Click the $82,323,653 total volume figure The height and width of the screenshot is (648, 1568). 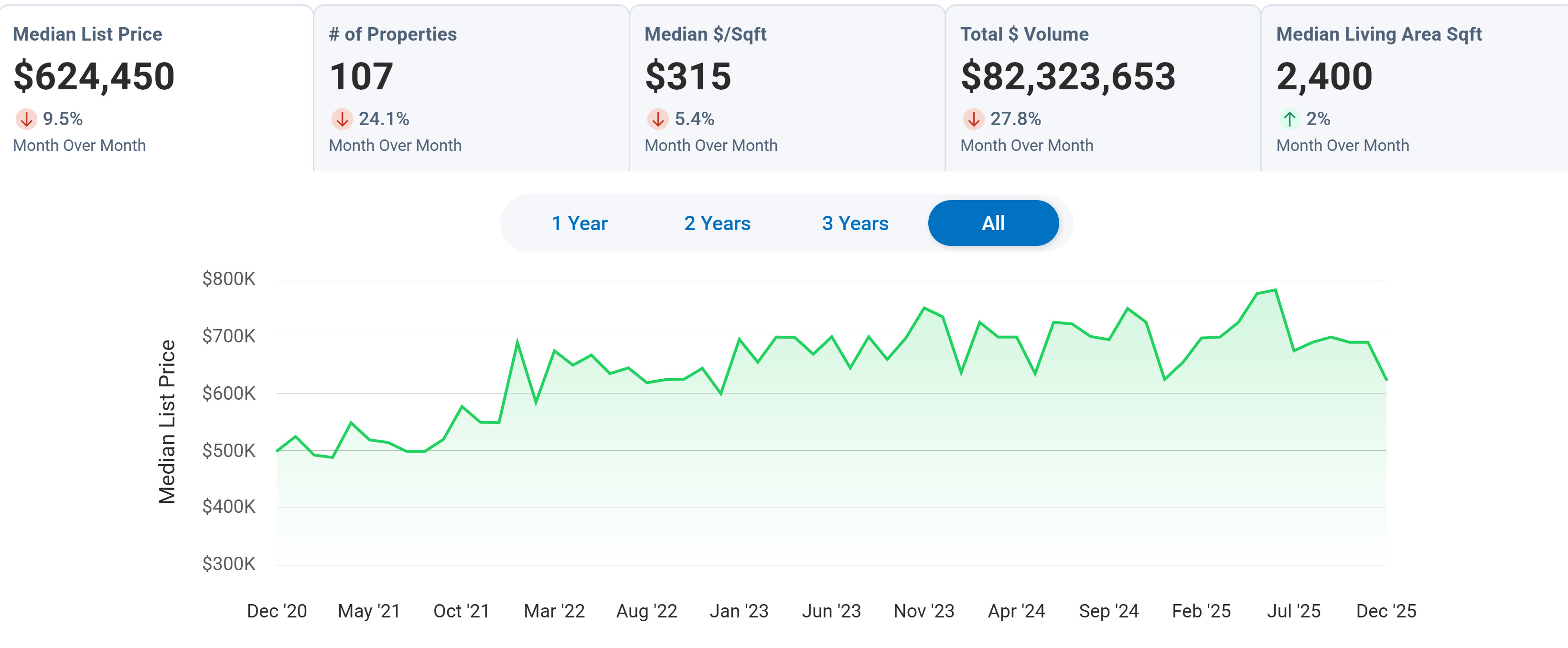tap(1068, 77)
